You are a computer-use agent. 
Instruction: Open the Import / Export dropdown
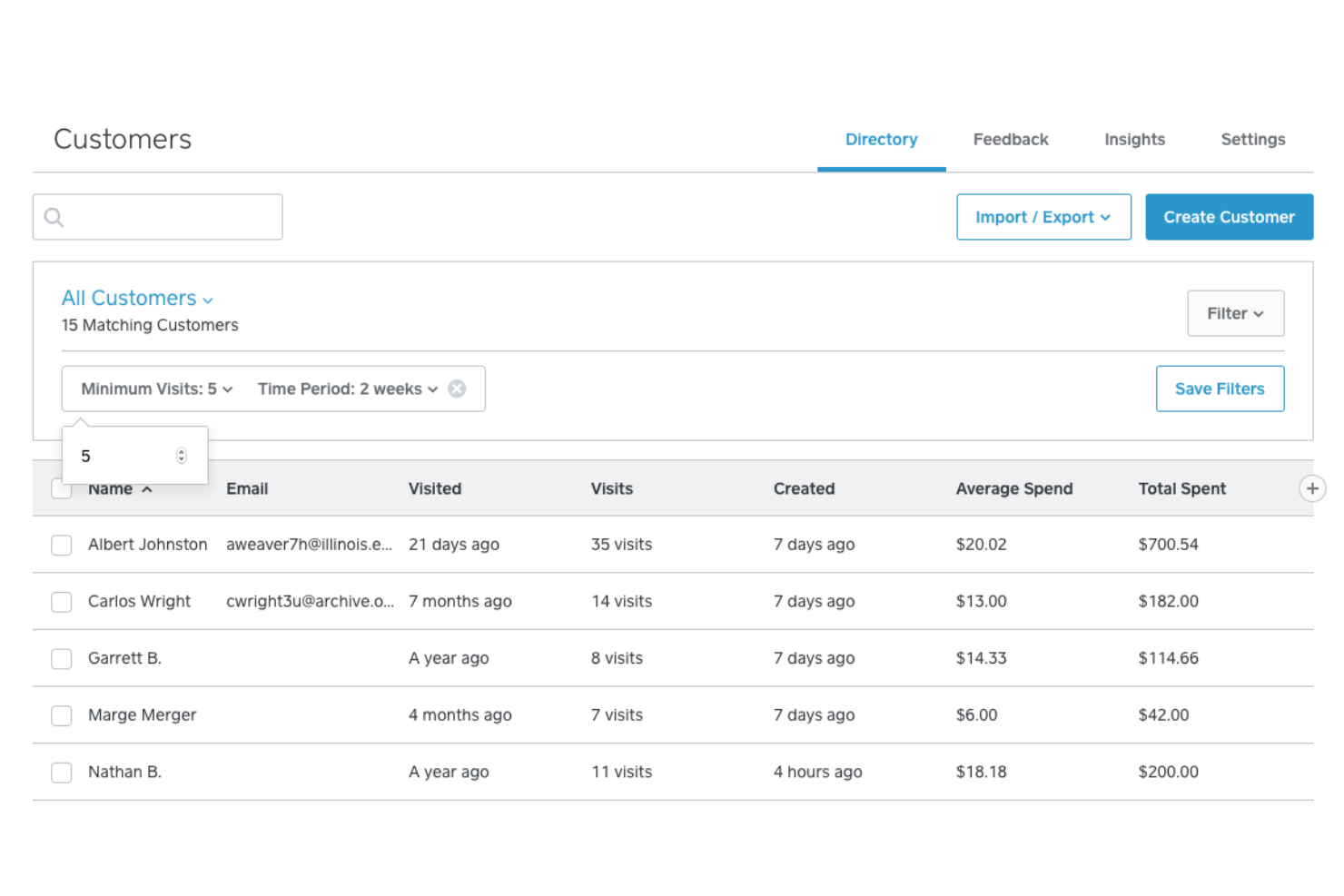coord(1043,217)
